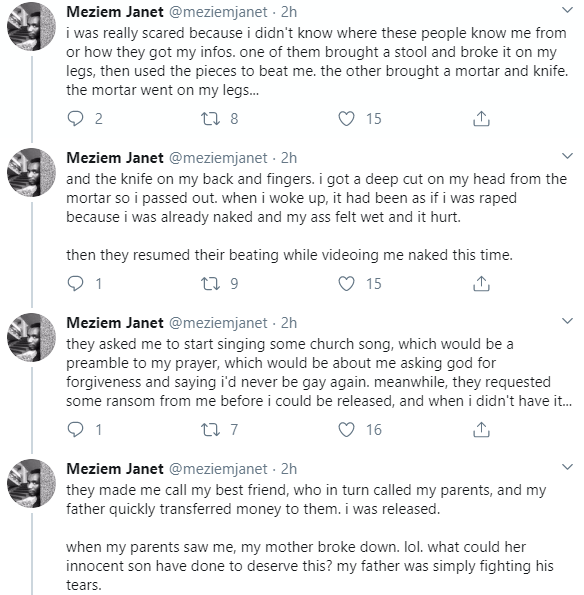Open the more-options chevron on first tweet
The width and height of the screenshot is (584, 595).
(x=567, y=10)
